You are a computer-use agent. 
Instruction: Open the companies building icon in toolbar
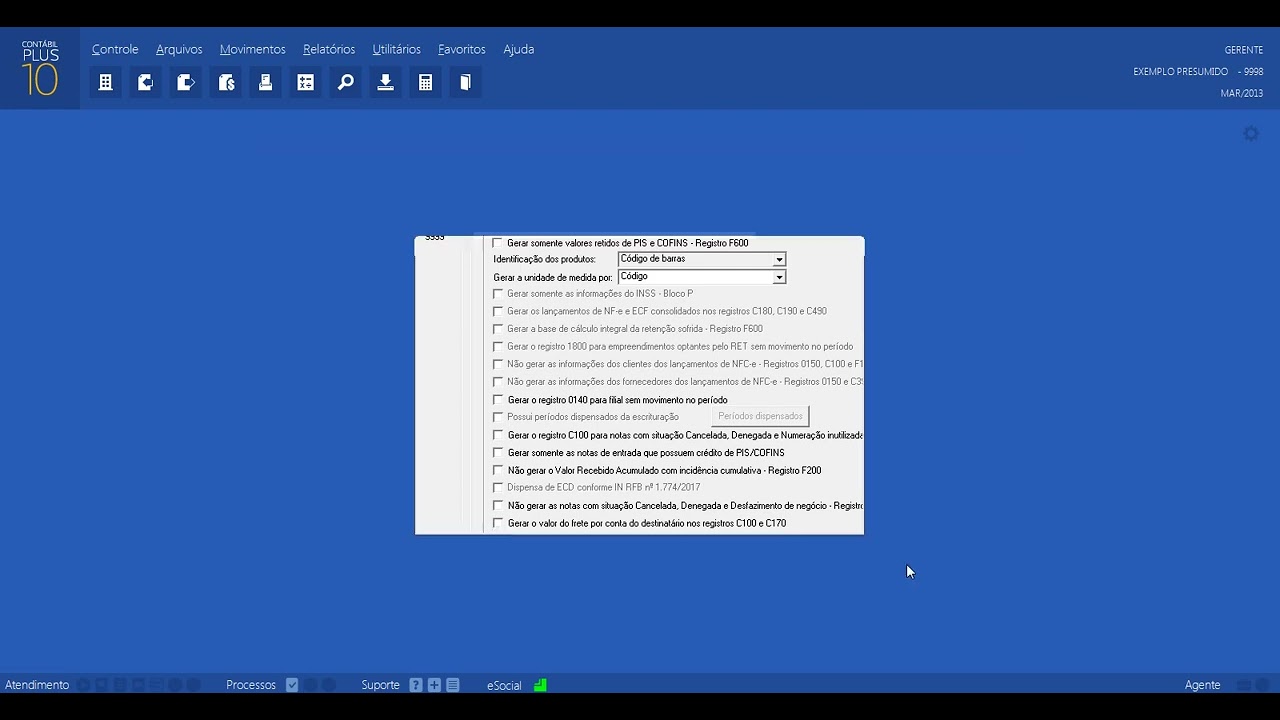105,83
